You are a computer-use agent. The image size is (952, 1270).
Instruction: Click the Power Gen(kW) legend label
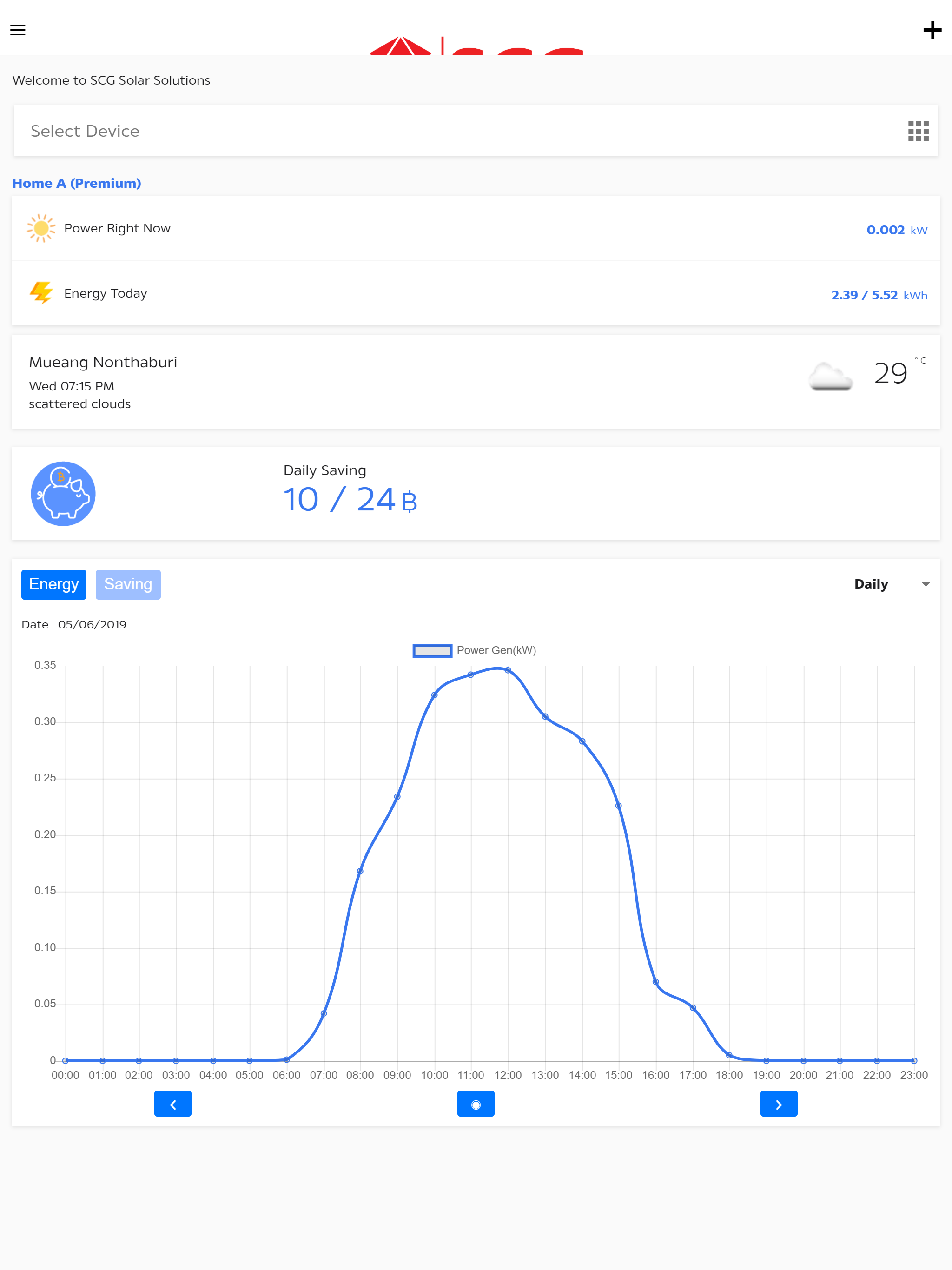tap(496, 650)
